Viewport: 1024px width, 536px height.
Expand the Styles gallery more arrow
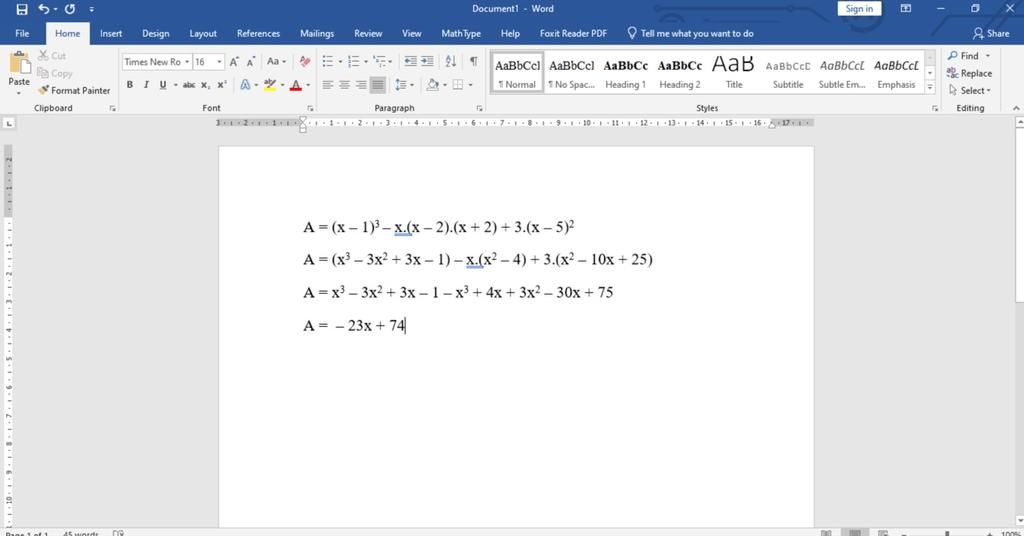pos(930,87)
